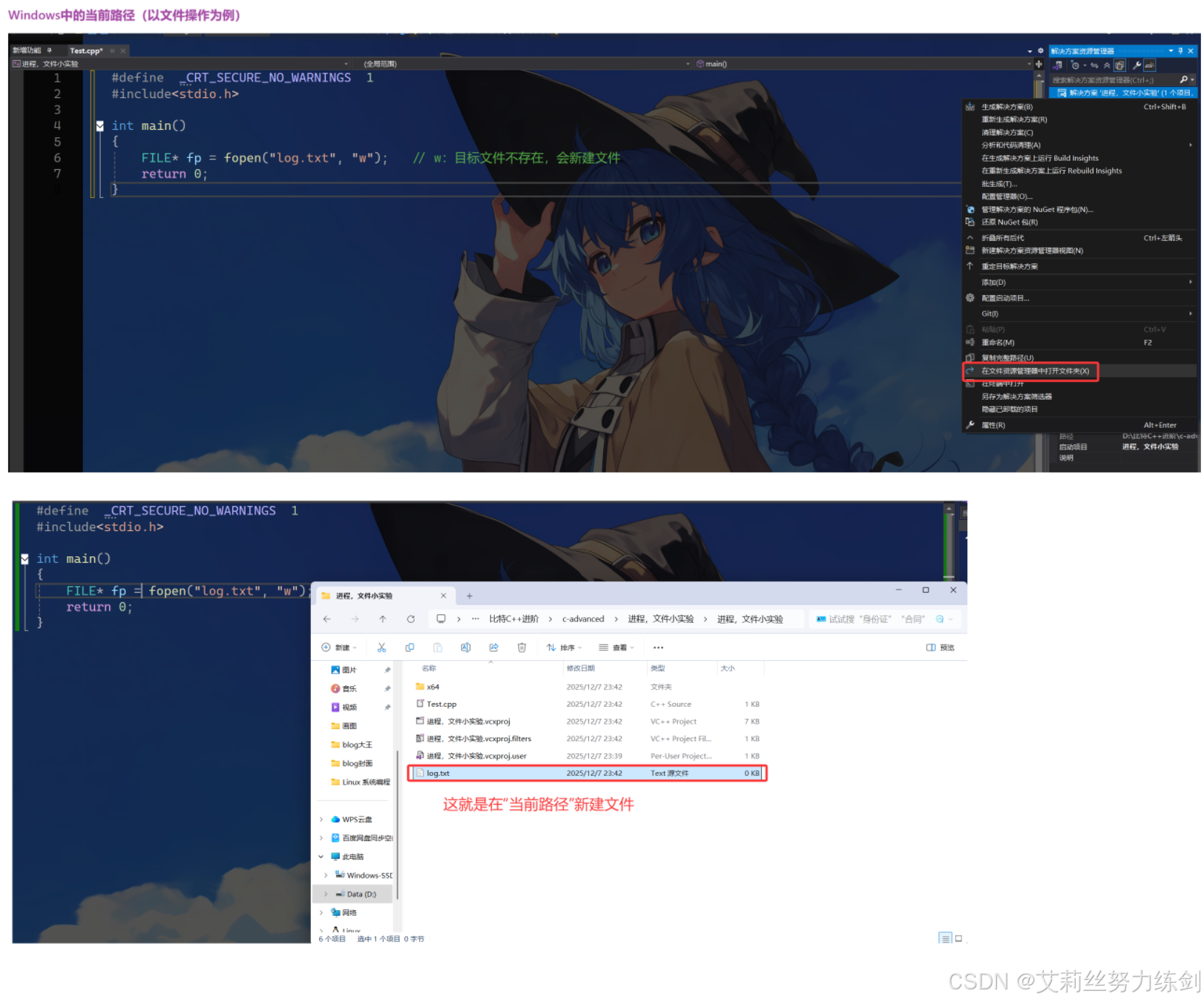
Task: Click the PC icon in address bar
Action: click(441, 619)
